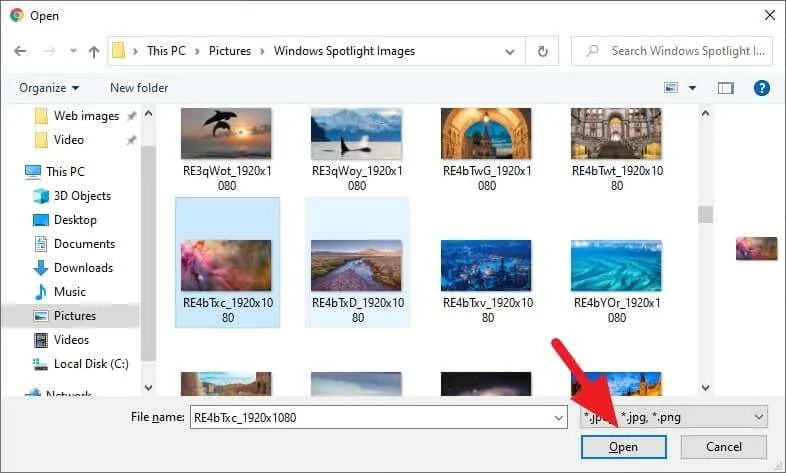Click the Downloads arrow icon

point(41,268)
